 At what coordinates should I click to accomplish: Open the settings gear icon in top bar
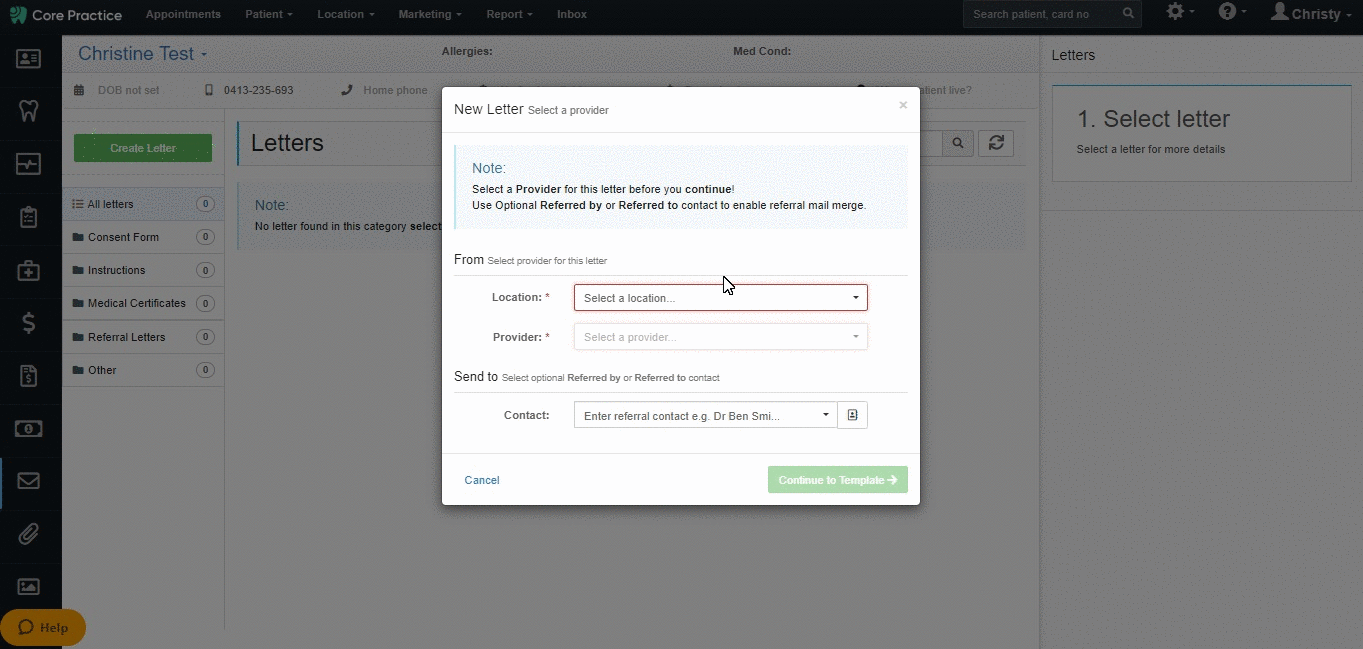point(1180,13)
